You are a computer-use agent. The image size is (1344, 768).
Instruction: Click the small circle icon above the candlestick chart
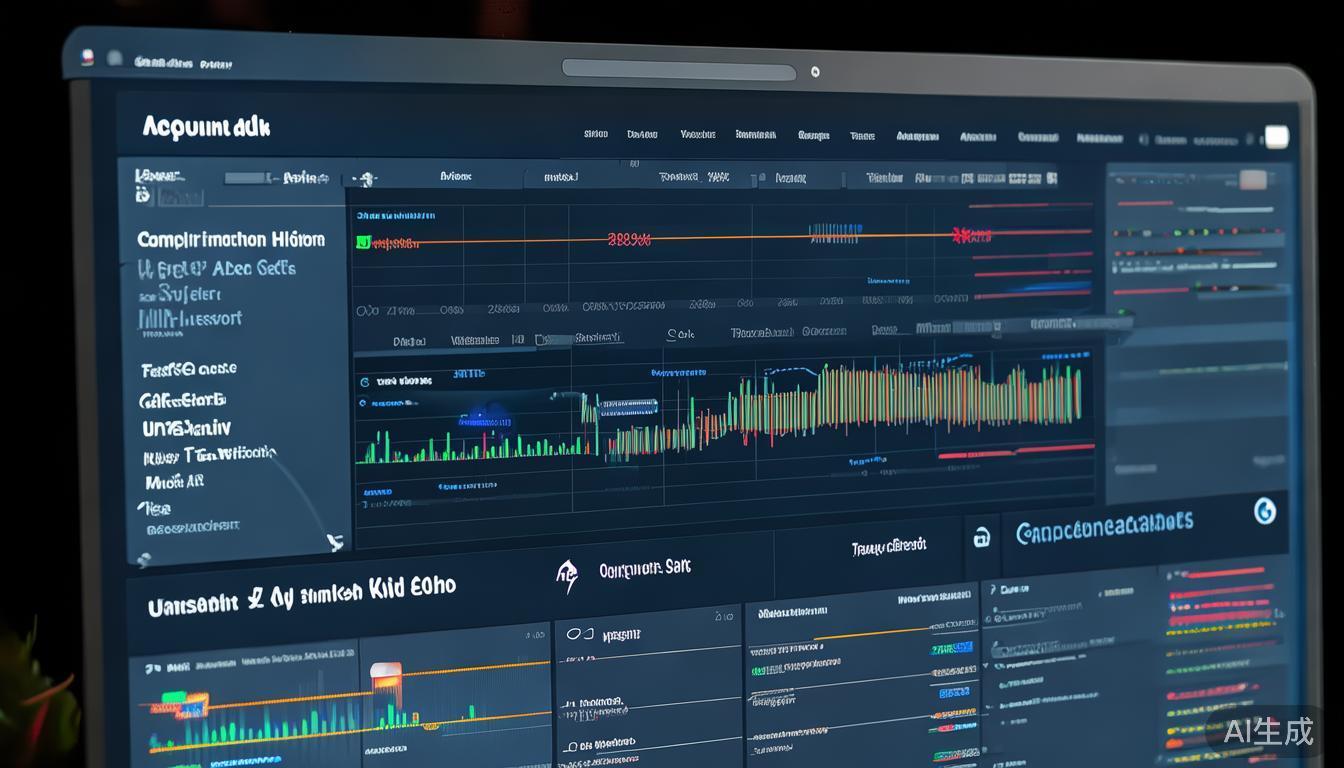click(364, 382)
